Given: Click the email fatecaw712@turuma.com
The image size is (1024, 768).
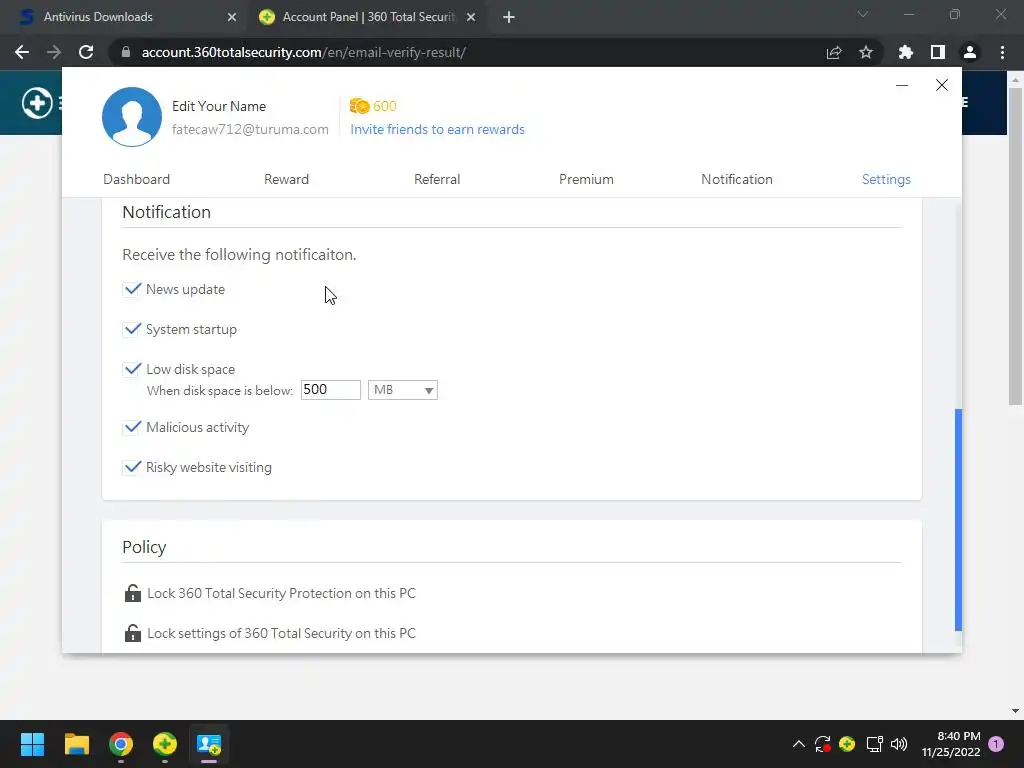Looking at the screenshot, I should tap(250, 129).
